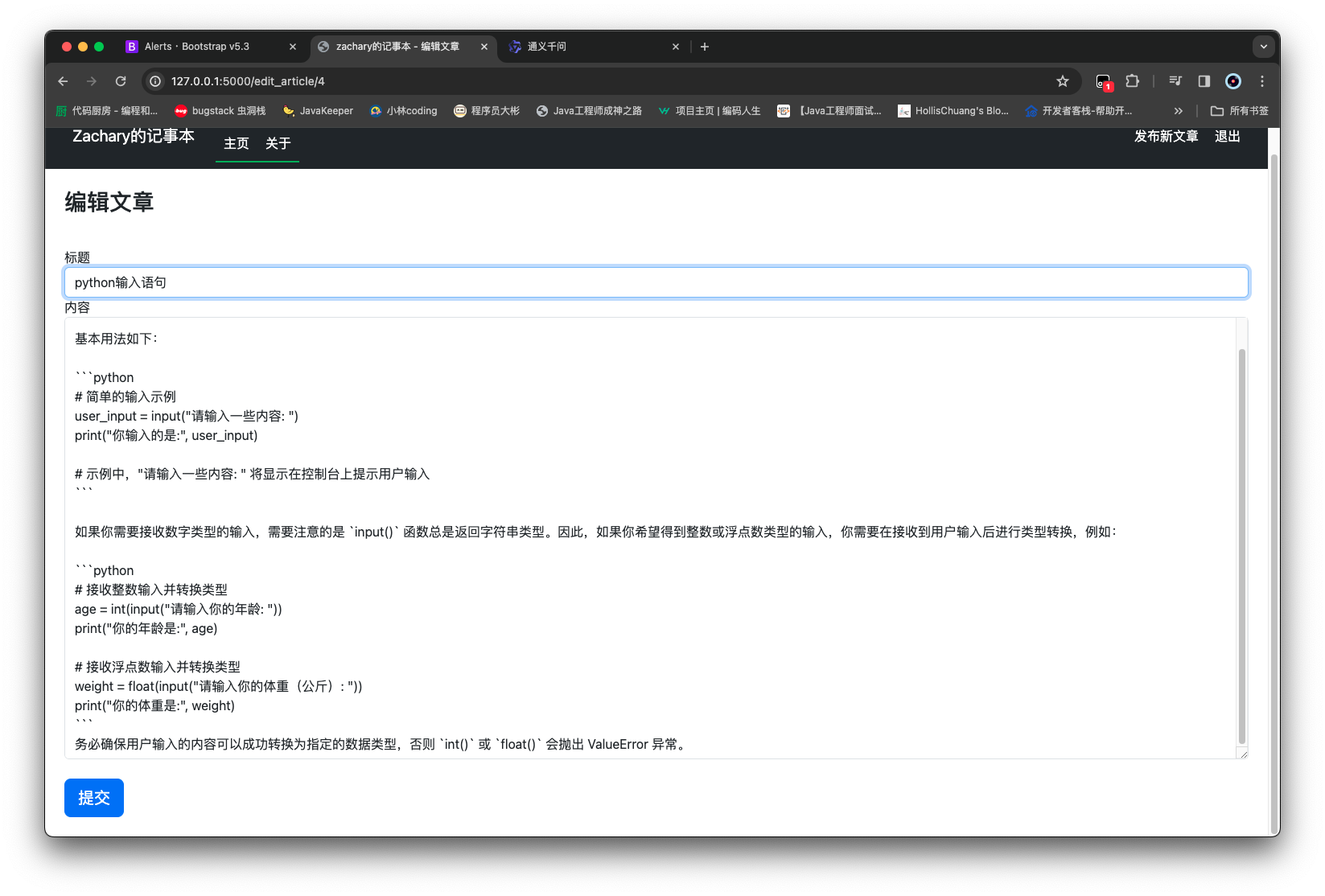1325x896 pixels.
Task: View site information icon in address bar
Action: 156,81
